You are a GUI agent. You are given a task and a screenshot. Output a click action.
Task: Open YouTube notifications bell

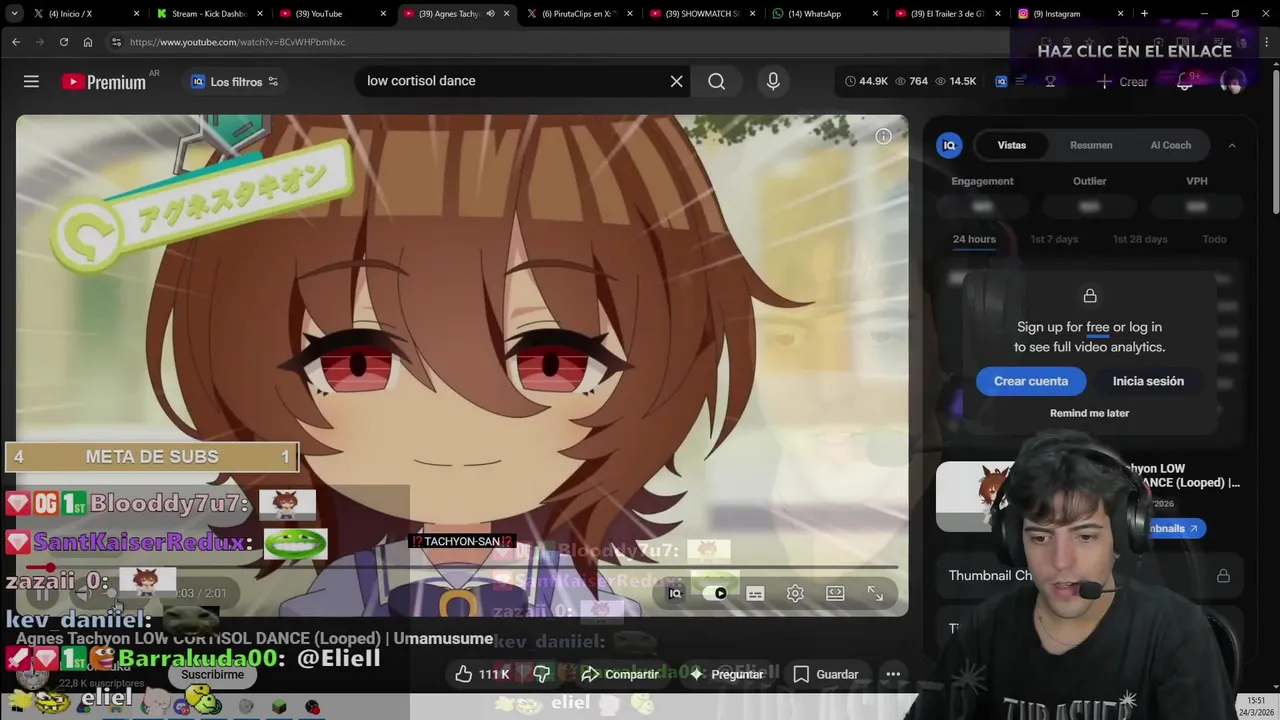coord(1185,82)
